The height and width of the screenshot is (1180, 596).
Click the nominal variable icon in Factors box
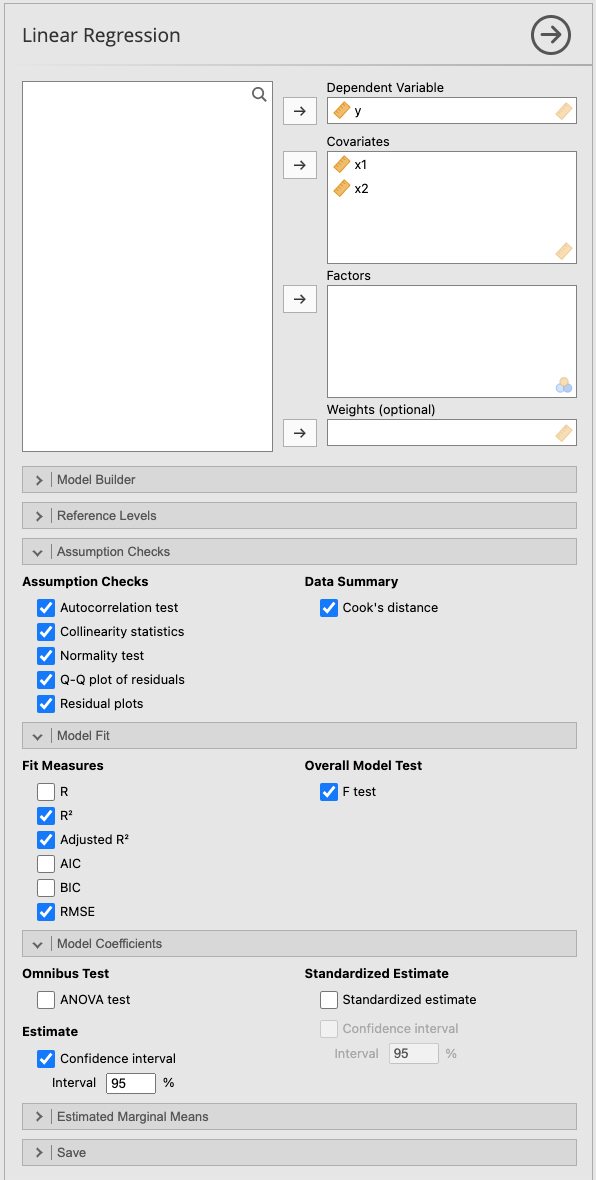pyautogui.click(x=565, y=385)
